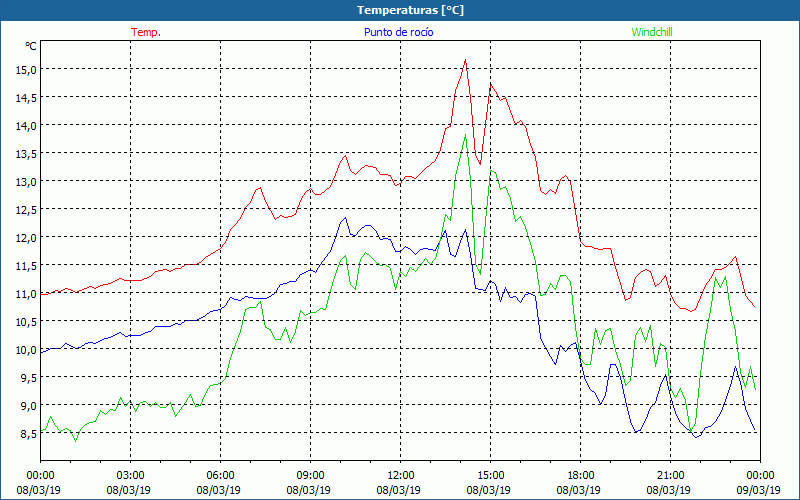Image resolution: width=800 pixels, height=500 pixels.
Task: Click the 14,0 y-axis value
Action: pyautogui.click(x=26, y=126)
